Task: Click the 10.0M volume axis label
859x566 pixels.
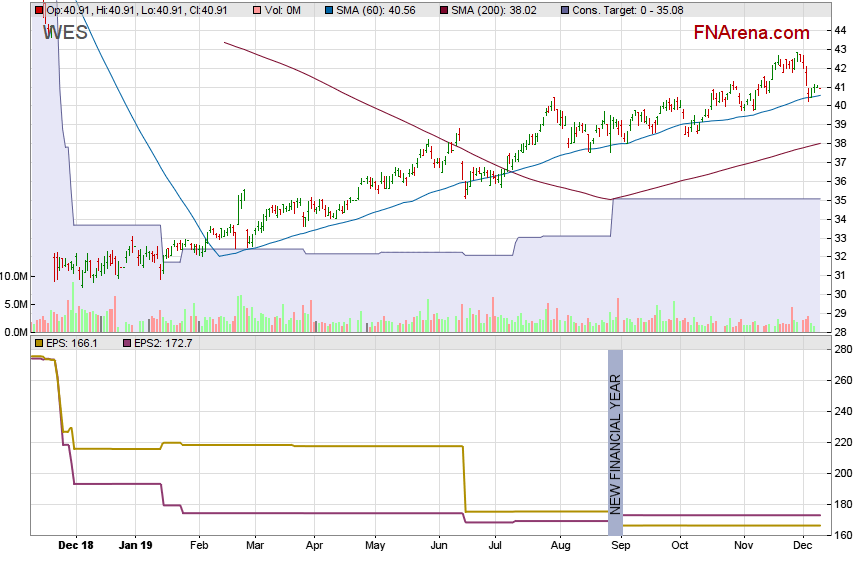Action: (x=15, y=276)
